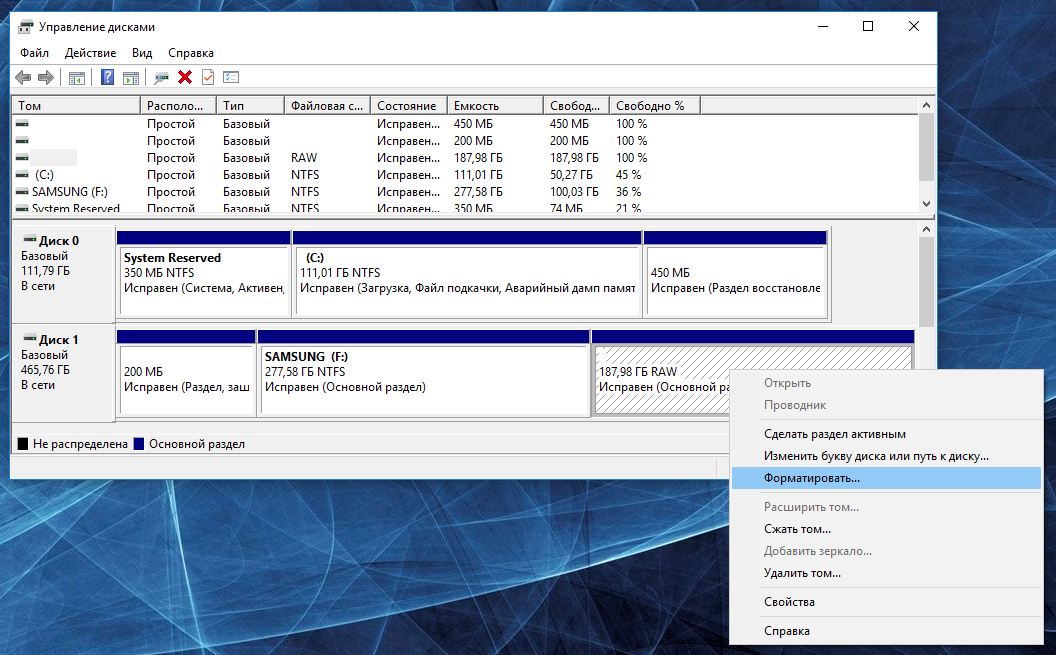Click the red X delete icon

tap(185, 77)
